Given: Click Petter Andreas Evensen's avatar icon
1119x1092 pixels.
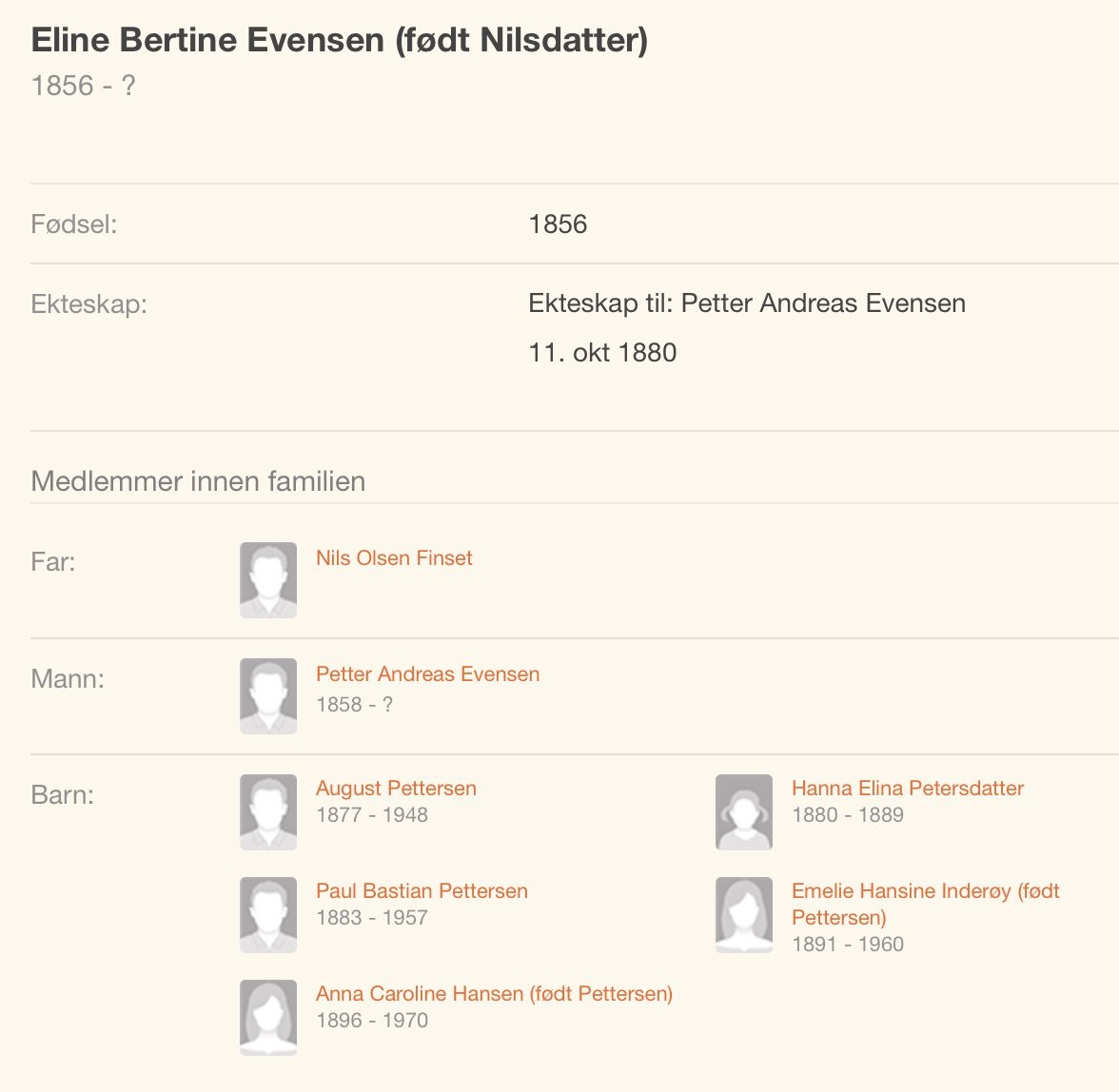Looking at the screenshot, I should pyautogui.click(x=268, y=696).
